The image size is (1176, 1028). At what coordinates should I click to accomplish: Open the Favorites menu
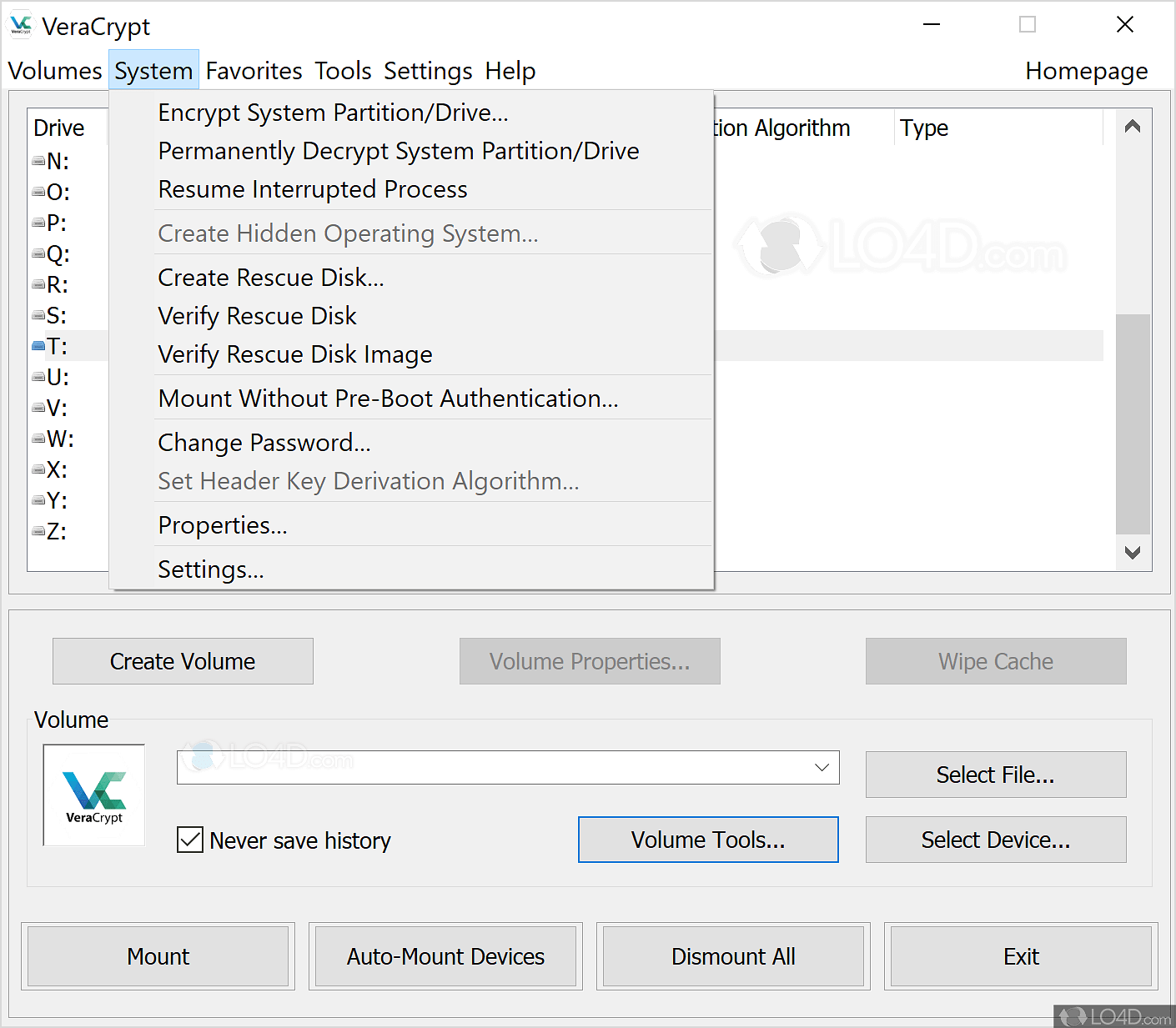click(x=254, y=71)
